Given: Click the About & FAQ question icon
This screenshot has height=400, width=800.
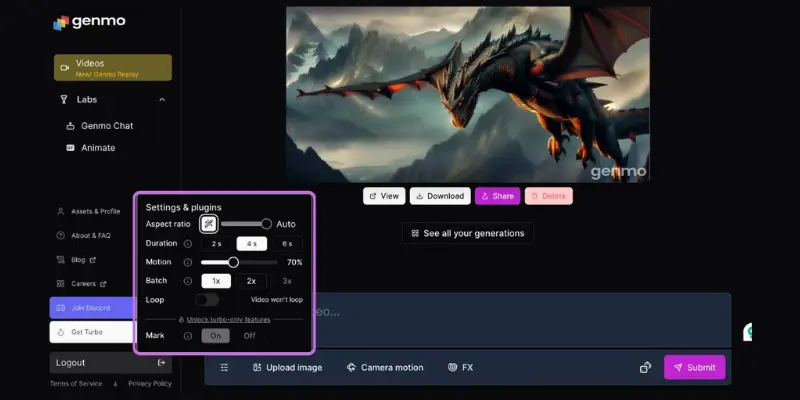Looking at the screenshot, I should (61, 235).
